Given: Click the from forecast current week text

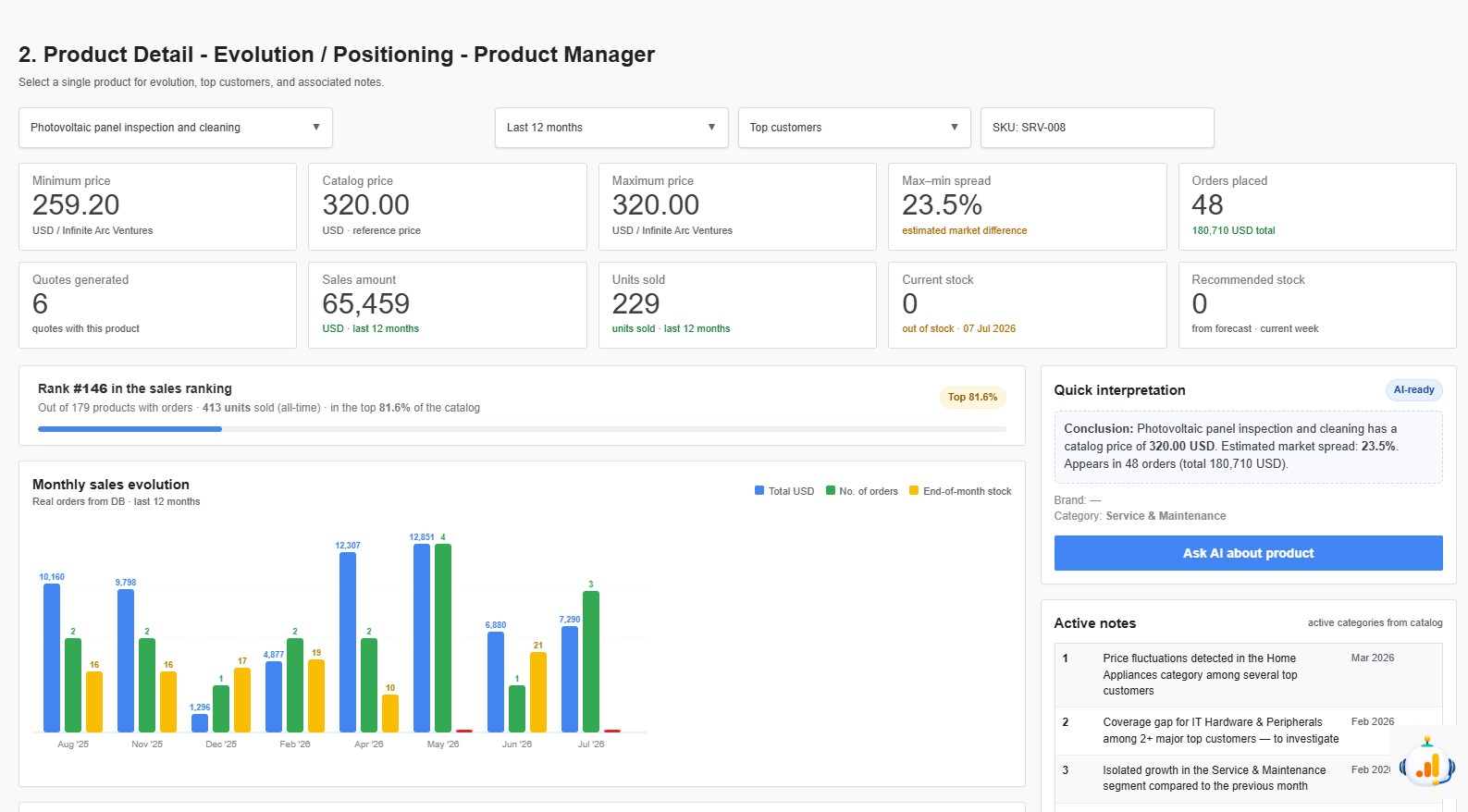Looking at the screenshot, I should point(1254,328).
